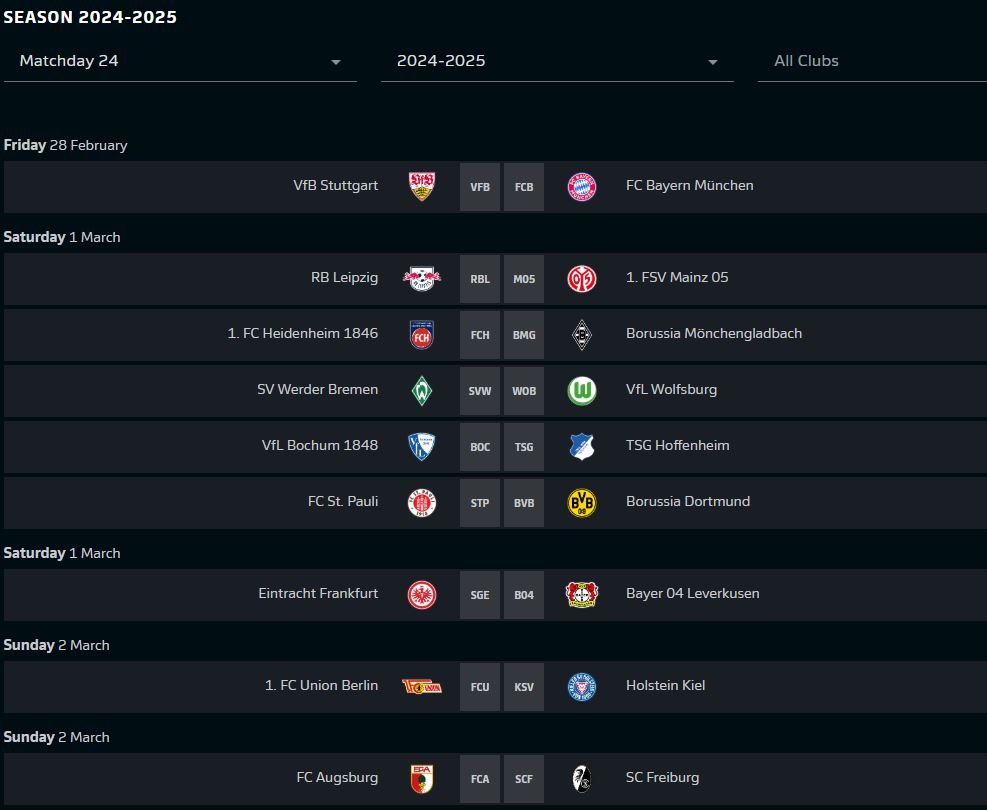The image size is (987, 810).
Task: Click the VfL Wolfsburg W logo
Action: click(582, 391)
